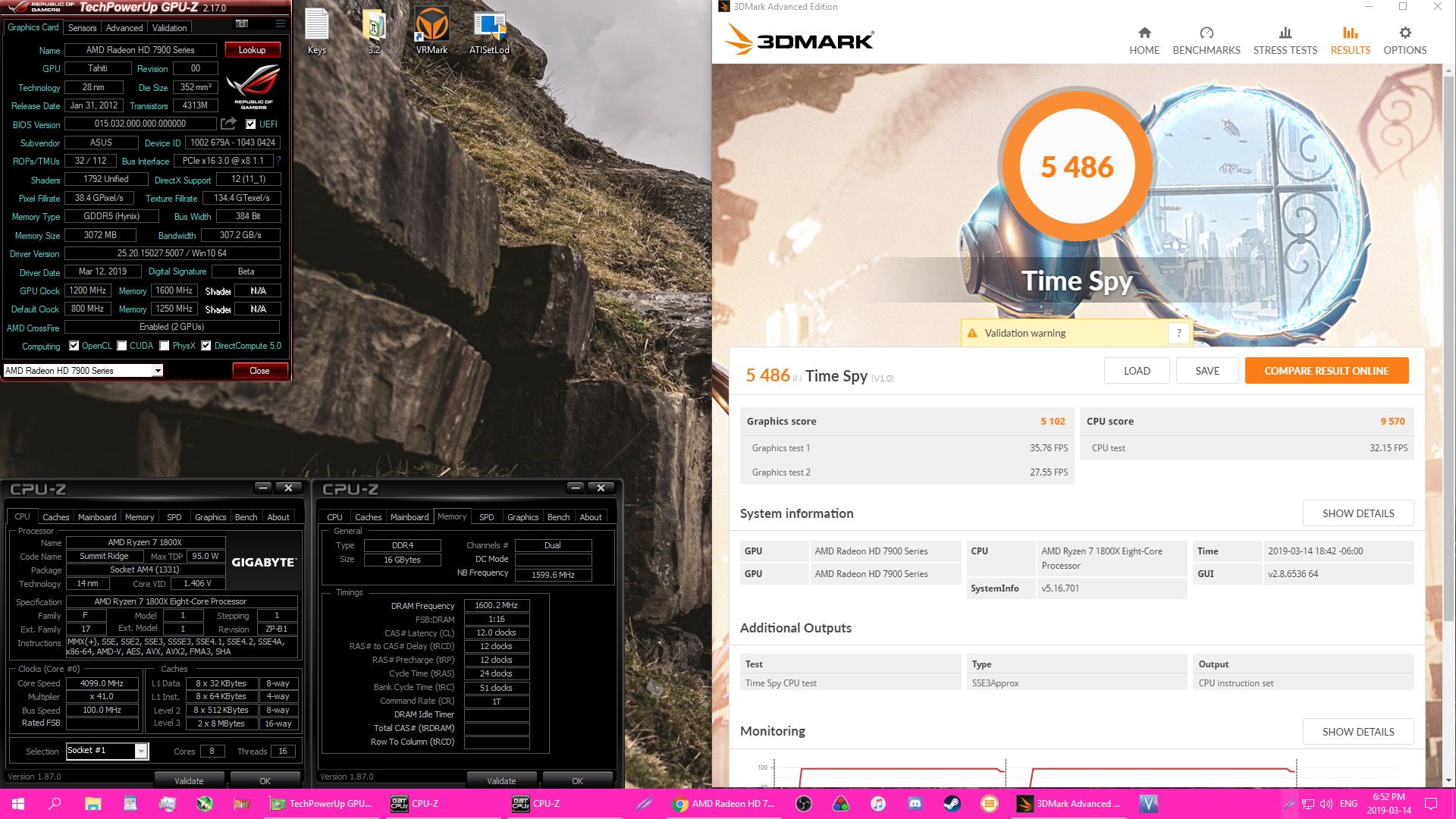Open the SPD tab in right CPU-Z window
The width and height of the screenshot is (1456, 819).
click(x=487, y=517)
